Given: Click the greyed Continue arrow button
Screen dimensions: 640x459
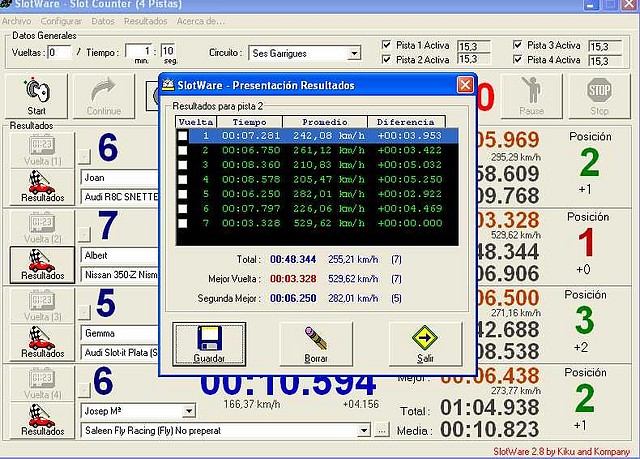Looking at the screenshot, I should (104, 96).
